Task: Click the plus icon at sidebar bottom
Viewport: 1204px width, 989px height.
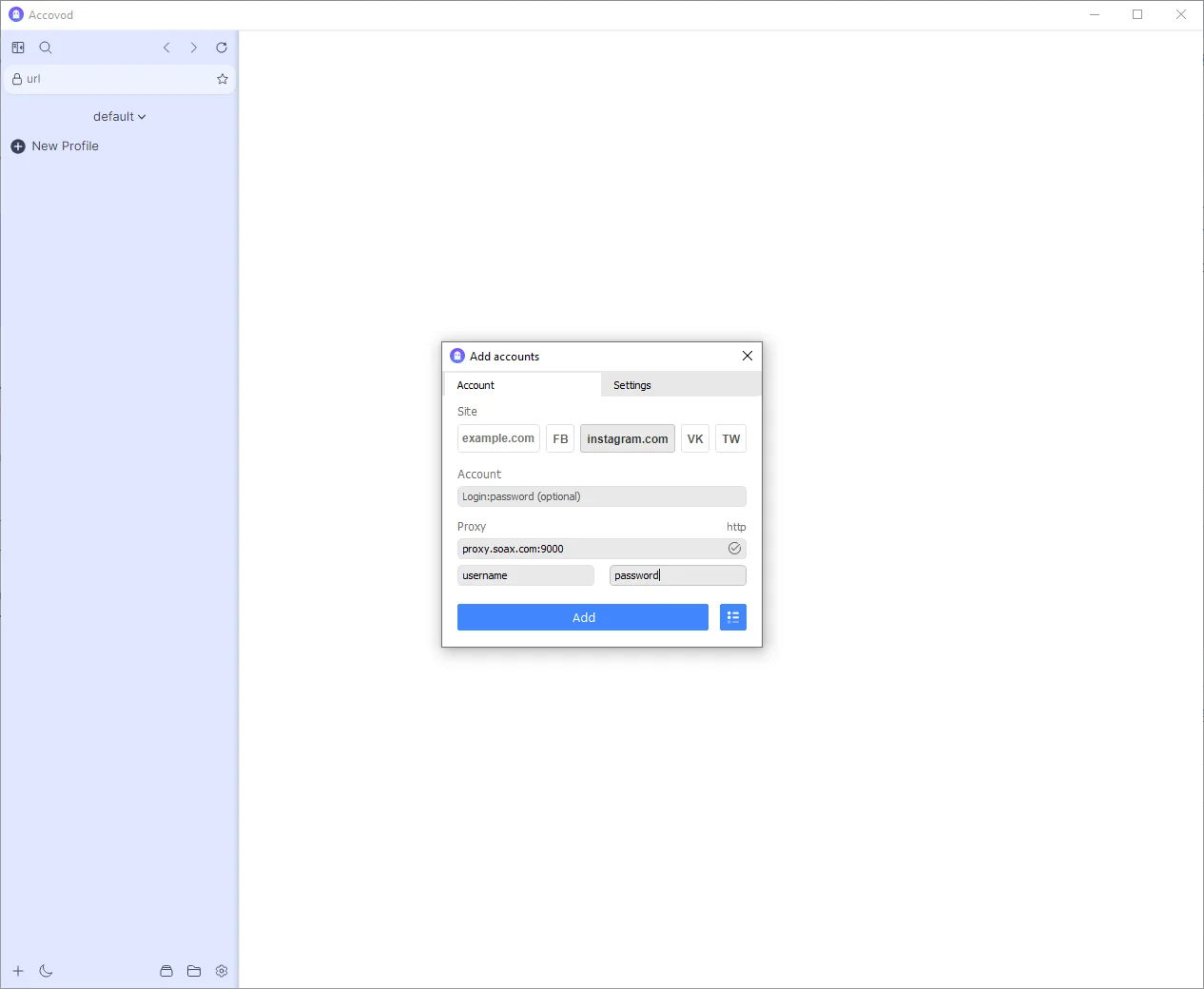Action: point(18,971)
